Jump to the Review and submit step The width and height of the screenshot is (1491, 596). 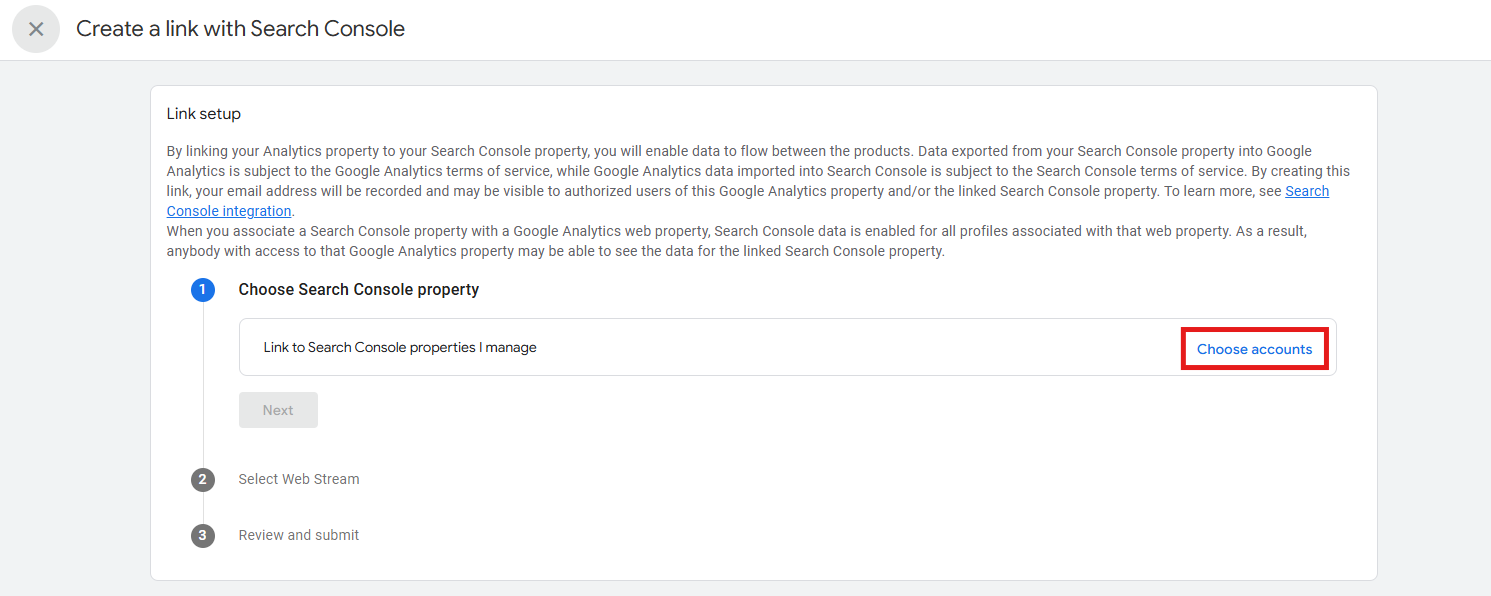tap(299, 535)
